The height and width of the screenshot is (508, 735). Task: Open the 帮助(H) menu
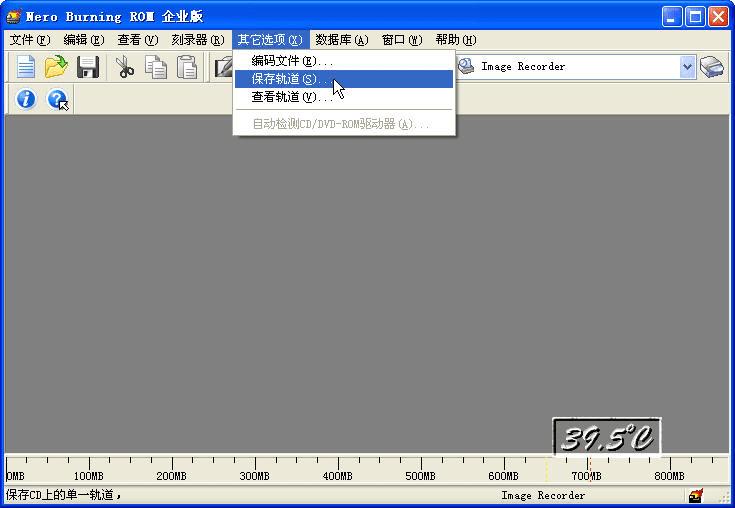(x=456, y=40)
